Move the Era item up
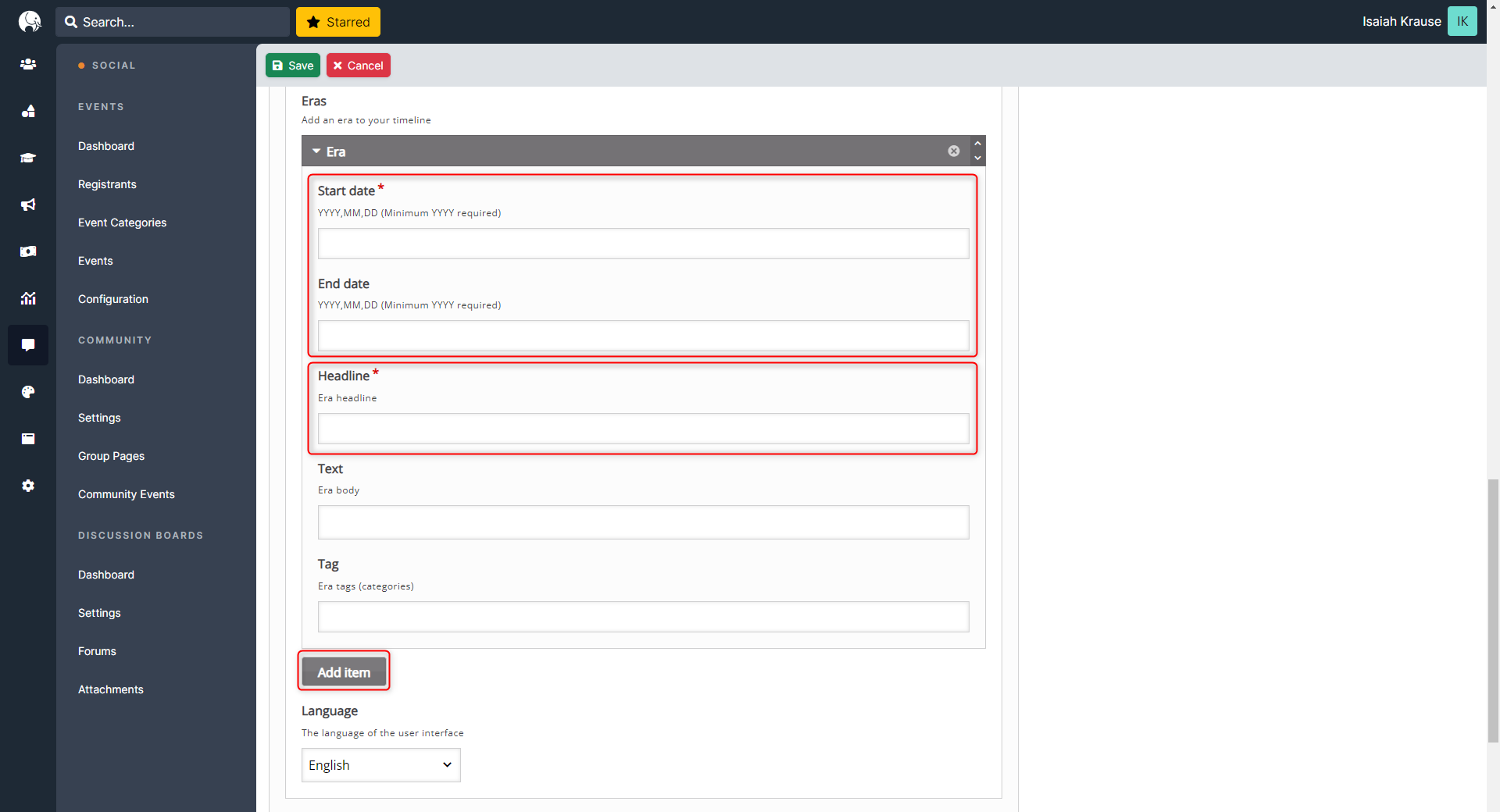This screenshot has height=812, width=1500. click(x=977, y=144)
